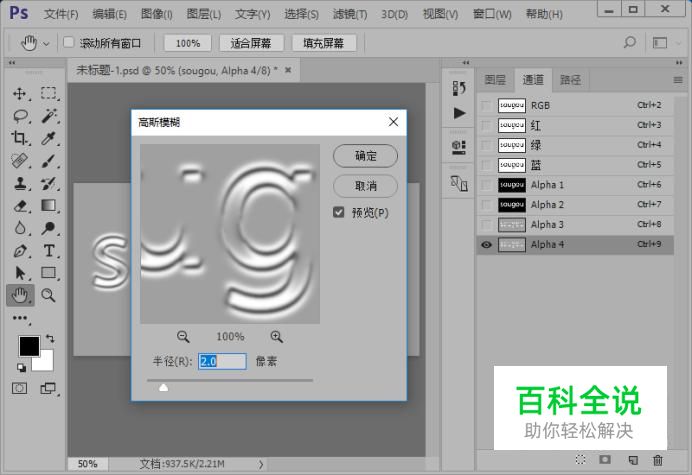Confirm Gaussian Blur with 确定
The image size is (692, 475).
(365, 156)
